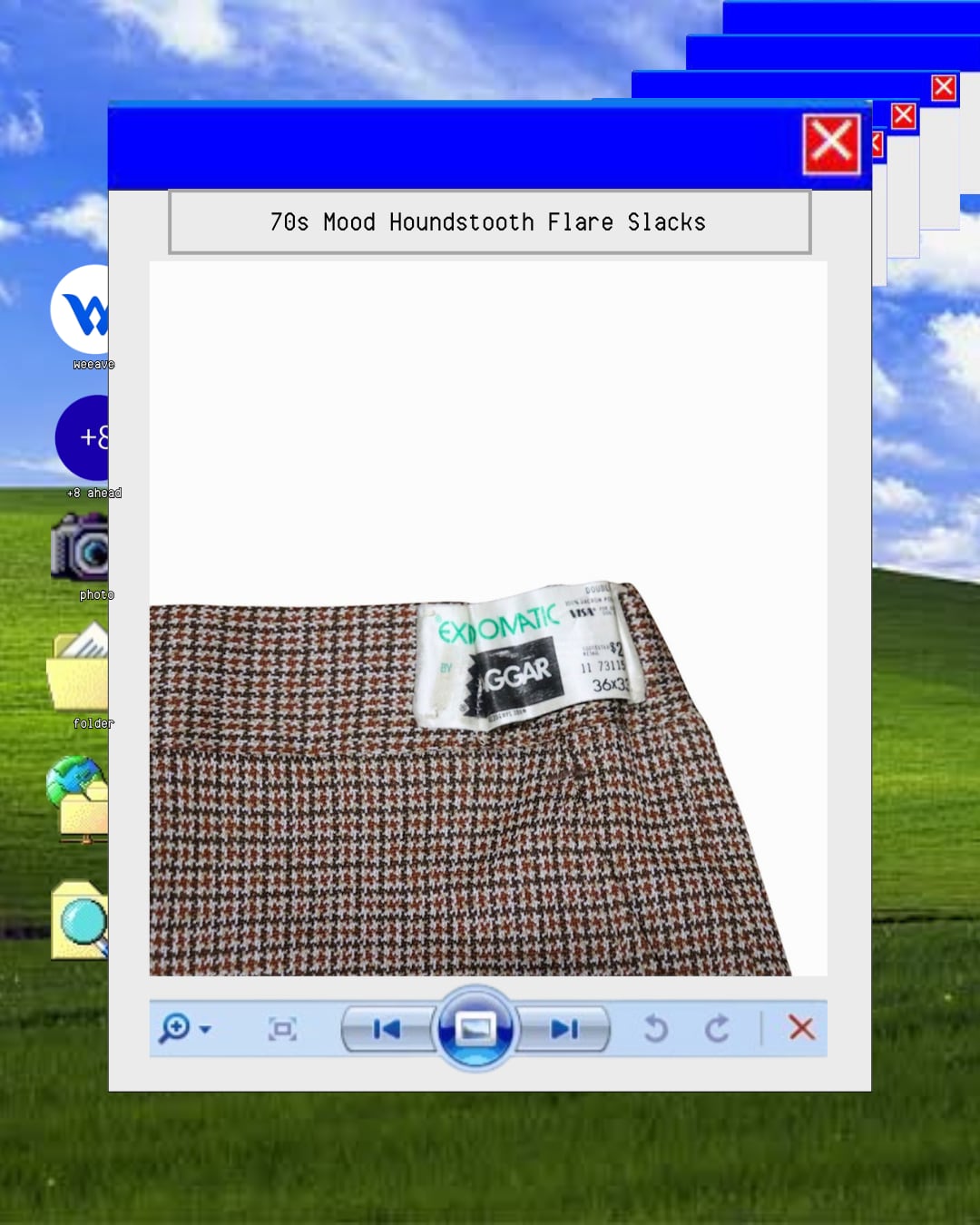This screenshot has height=1225, width=980.
Task: Close the rearmost window that shows a close button
Action: tap(944, 87)
